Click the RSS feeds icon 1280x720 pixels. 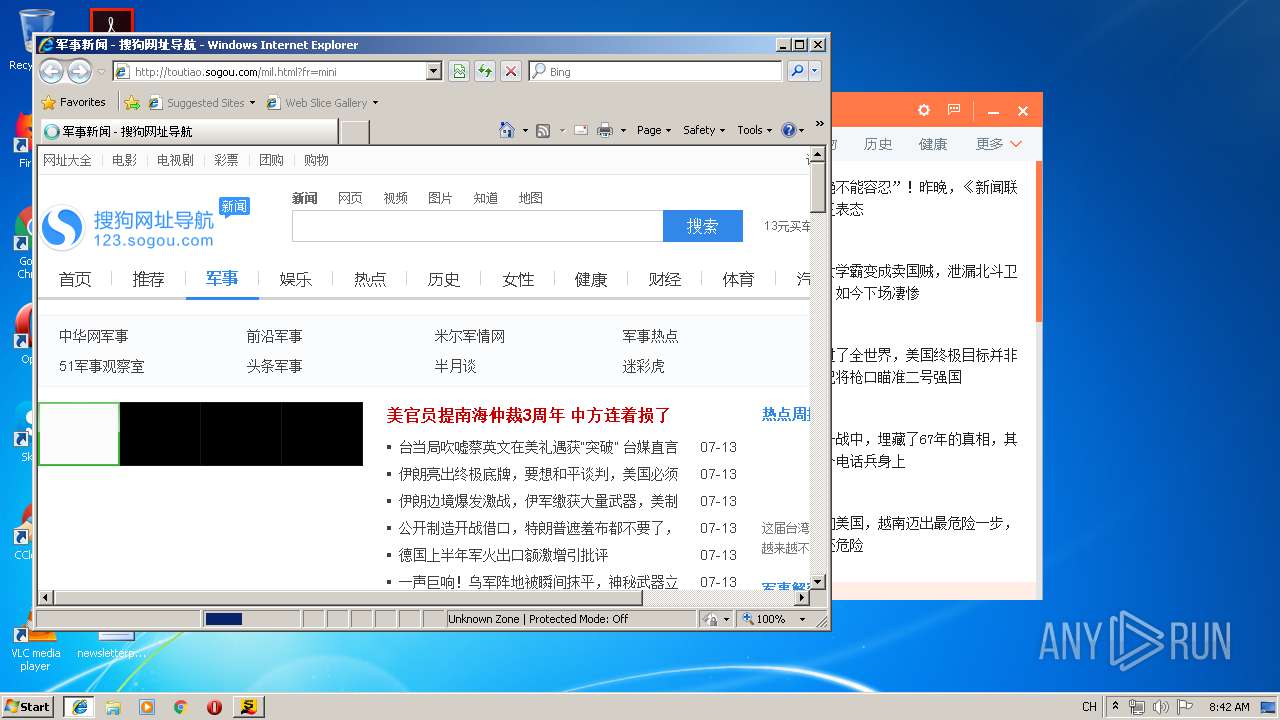(x=543, y=130)
